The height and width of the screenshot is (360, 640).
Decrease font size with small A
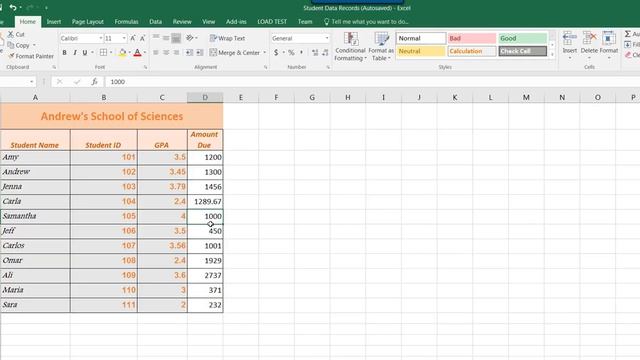click(142, 38)
